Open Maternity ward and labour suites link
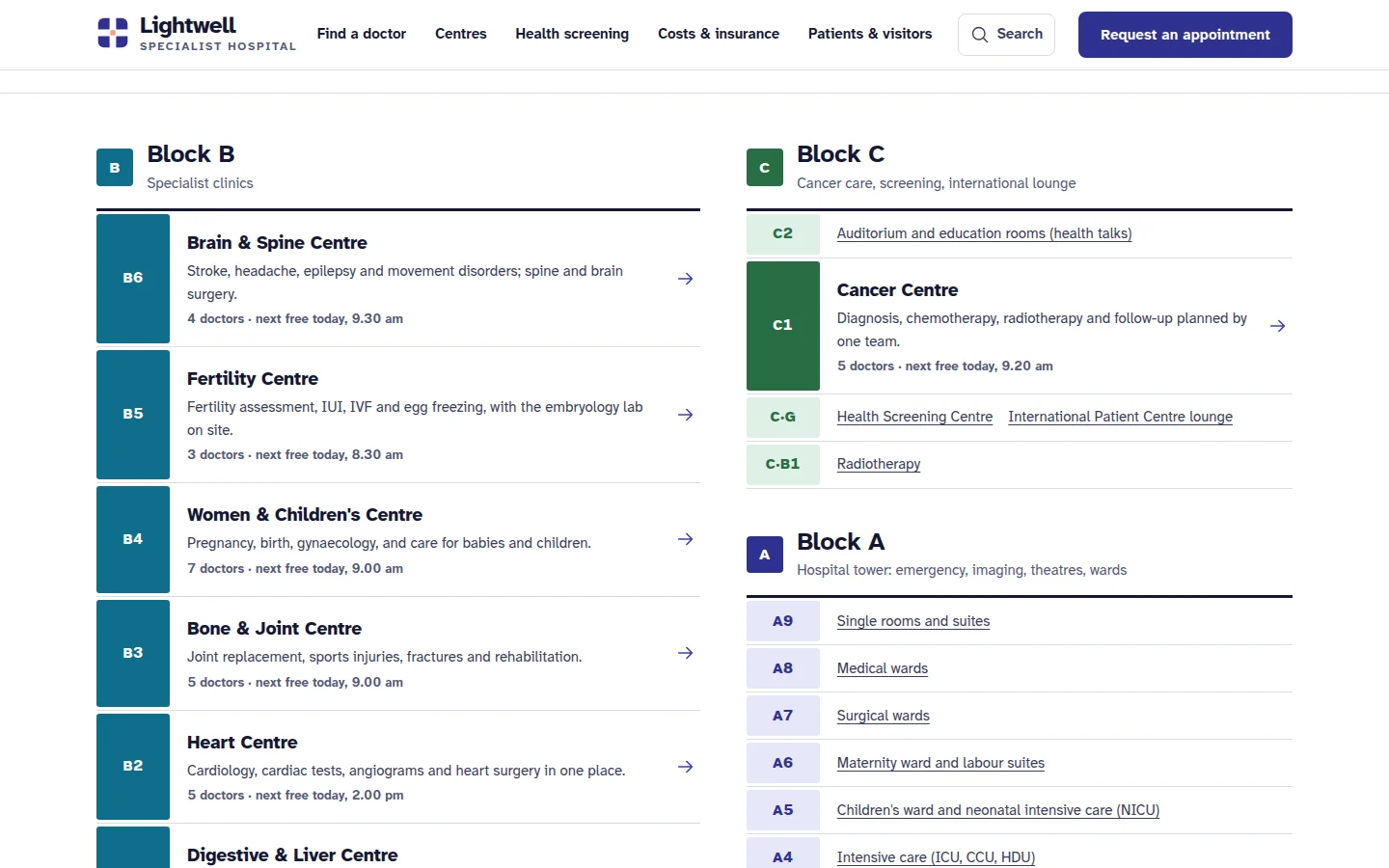This screenshot has width=1389, height=868. click(x=940, y=763)
